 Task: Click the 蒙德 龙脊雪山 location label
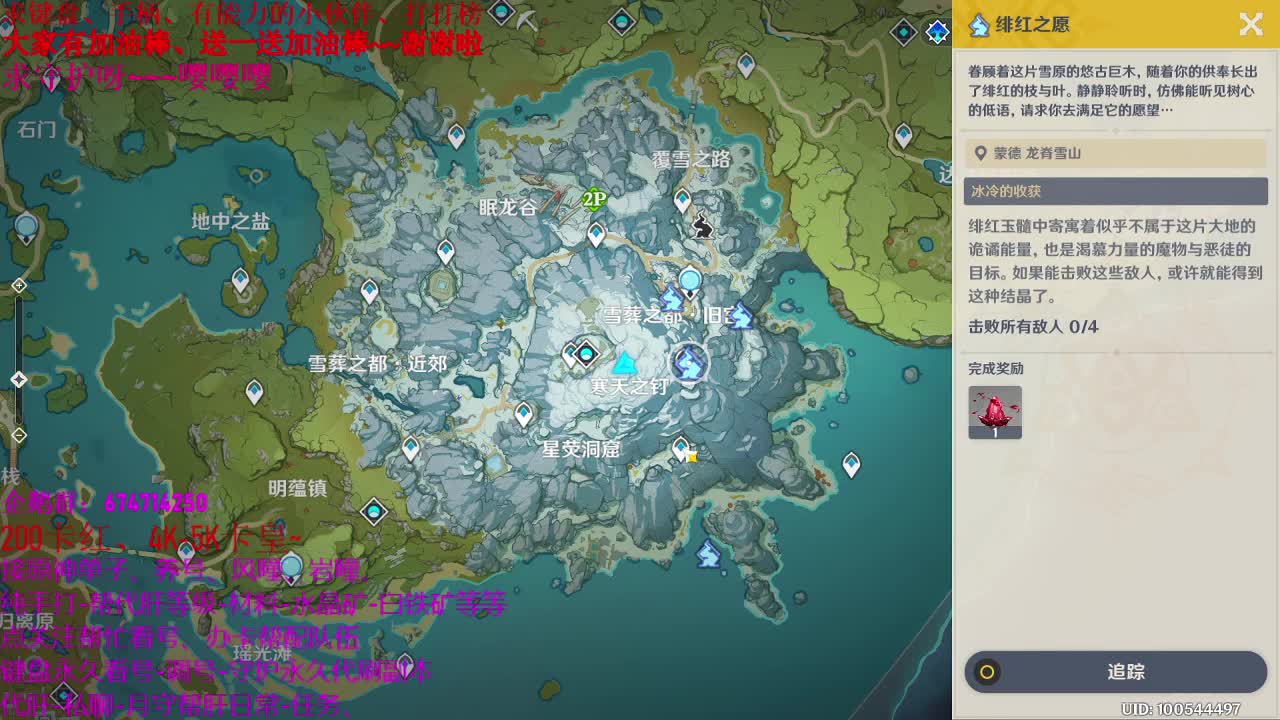click(1037, 153)
